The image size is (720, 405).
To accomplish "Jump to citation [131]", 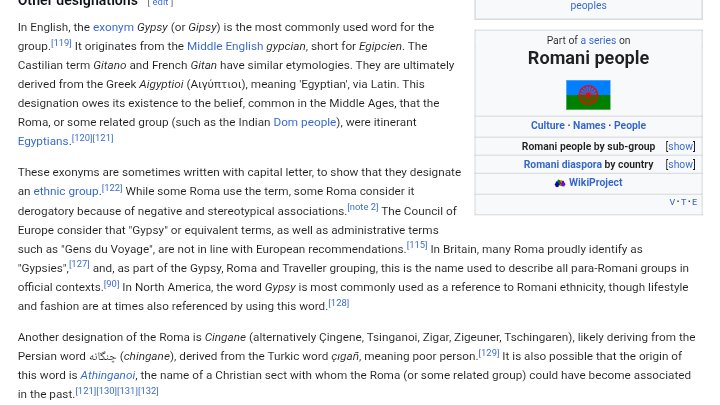I will [127, 391].
